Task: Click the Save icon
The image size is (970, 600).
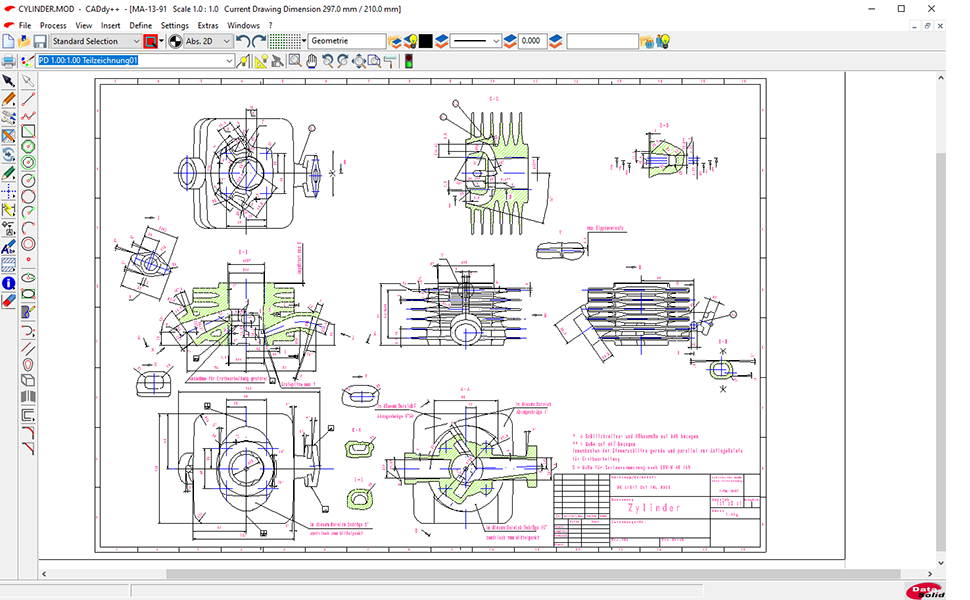Action: click(39, 41)
